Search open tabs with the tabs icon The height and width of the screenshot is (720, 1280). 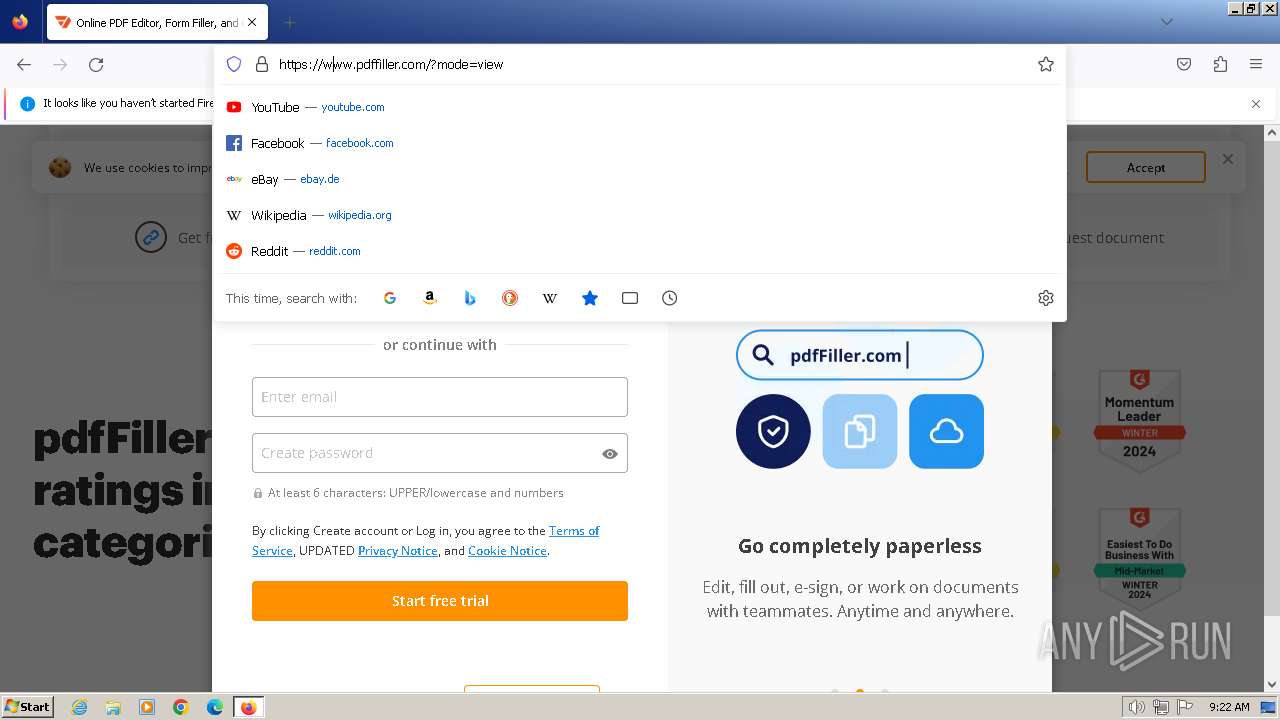tap(630, 298)
